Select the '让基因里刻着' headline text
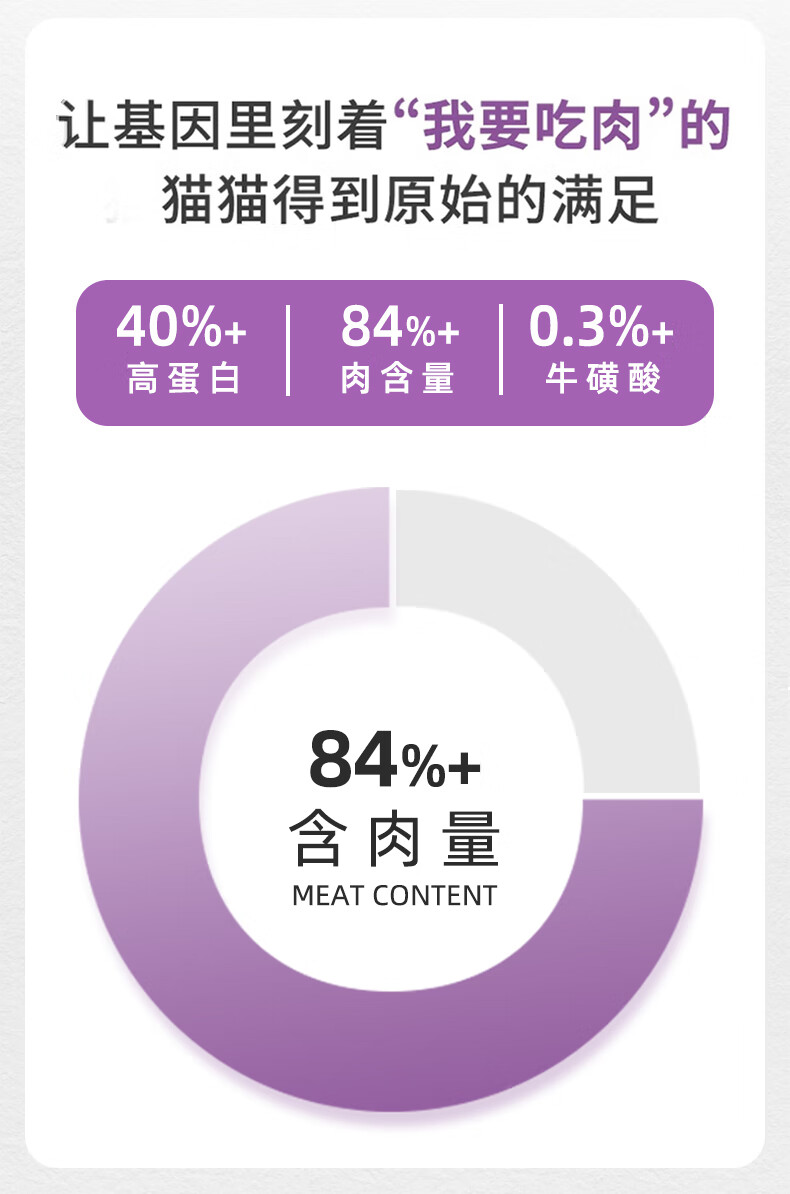Image resolution: width=790 pixels, height=1194 pixels. pos(224,126)
